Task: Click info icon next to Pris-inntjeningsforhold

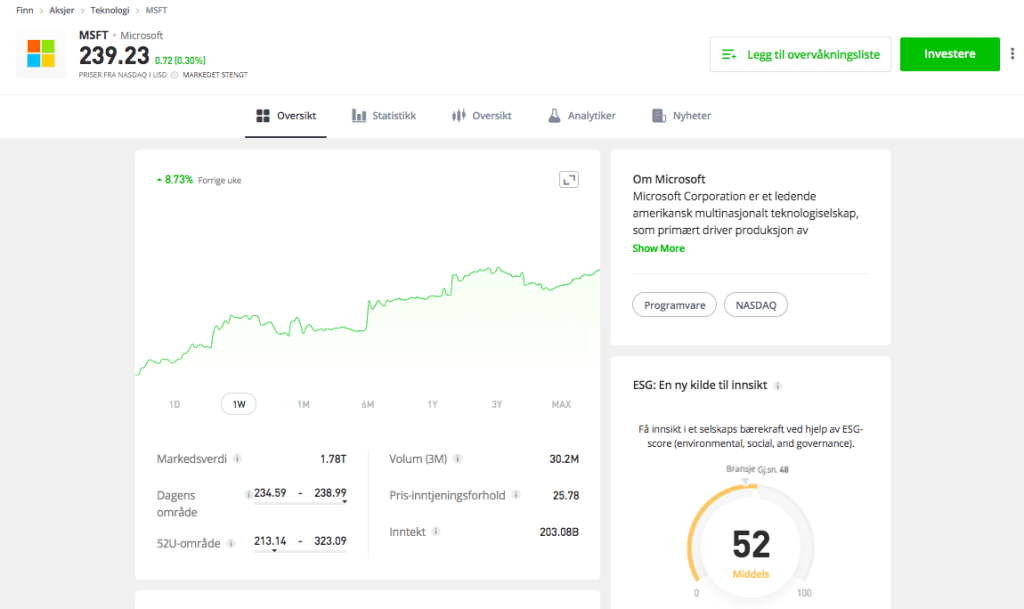Action: pyautogui.click(x=516, y=495)
